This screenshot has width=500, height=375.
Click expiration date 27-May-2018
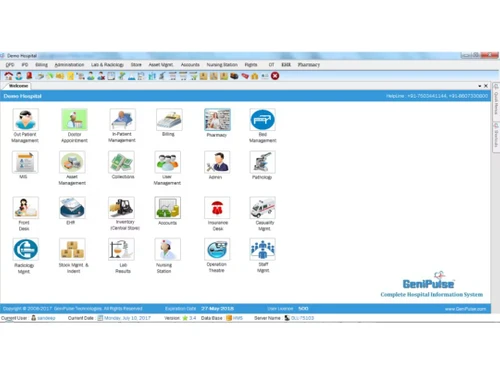pyautogui.click(x=217, y=309)
